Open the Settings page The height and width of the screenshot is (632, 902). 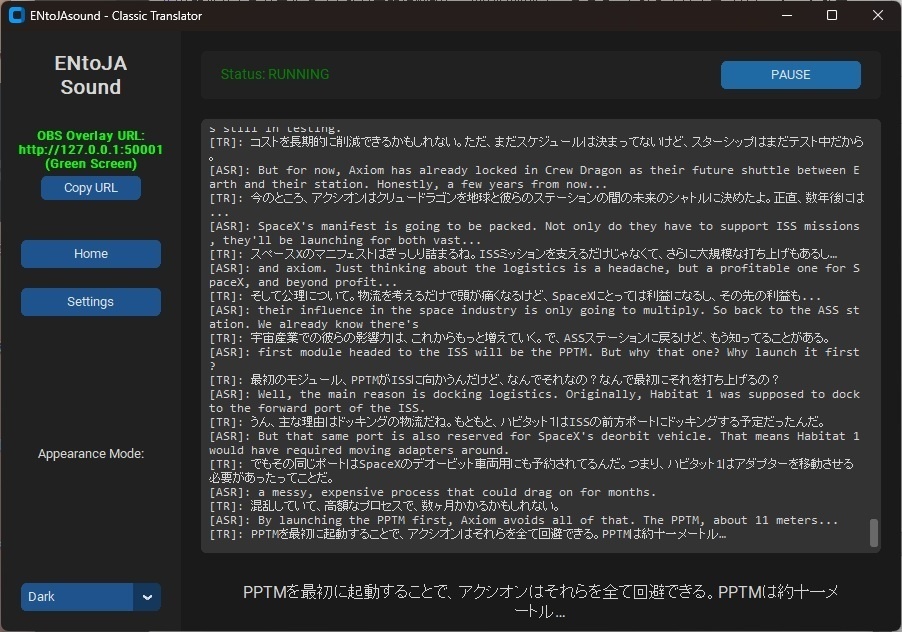click(x=91, y=302)
